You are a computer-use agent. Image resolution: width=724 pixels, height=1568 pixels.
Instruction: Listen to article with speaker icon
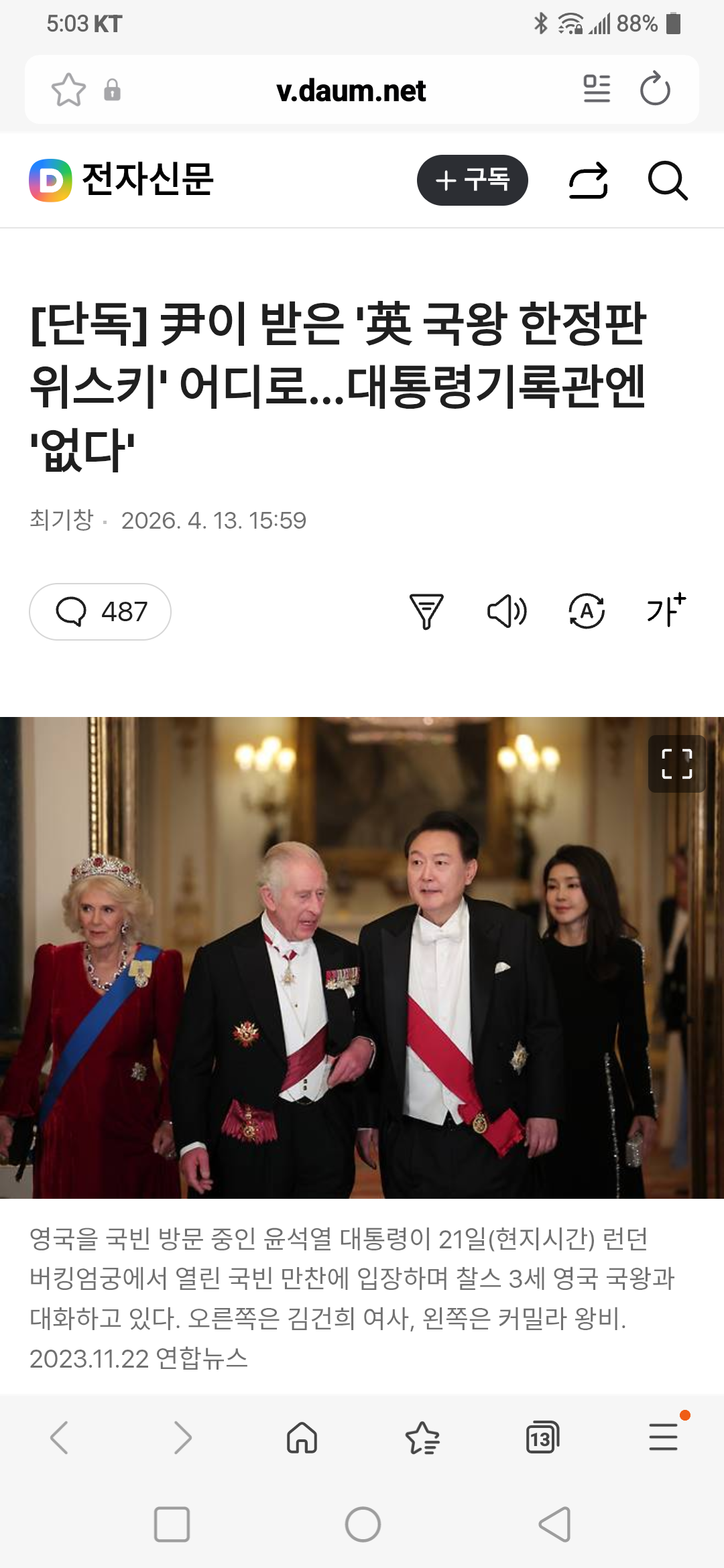click(507, 611)
